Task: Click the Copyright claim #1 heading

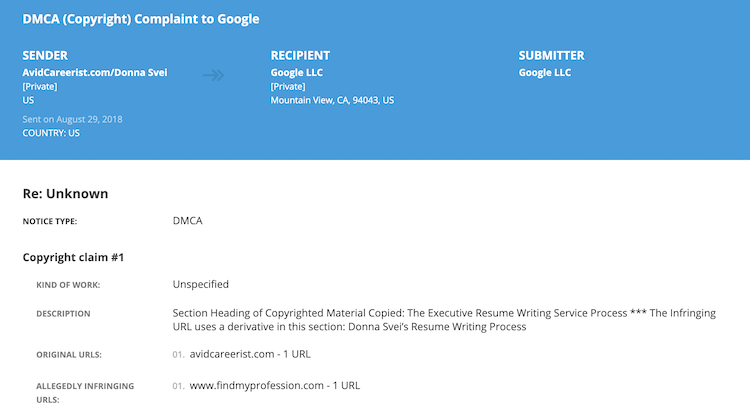Action: [73, 257]
